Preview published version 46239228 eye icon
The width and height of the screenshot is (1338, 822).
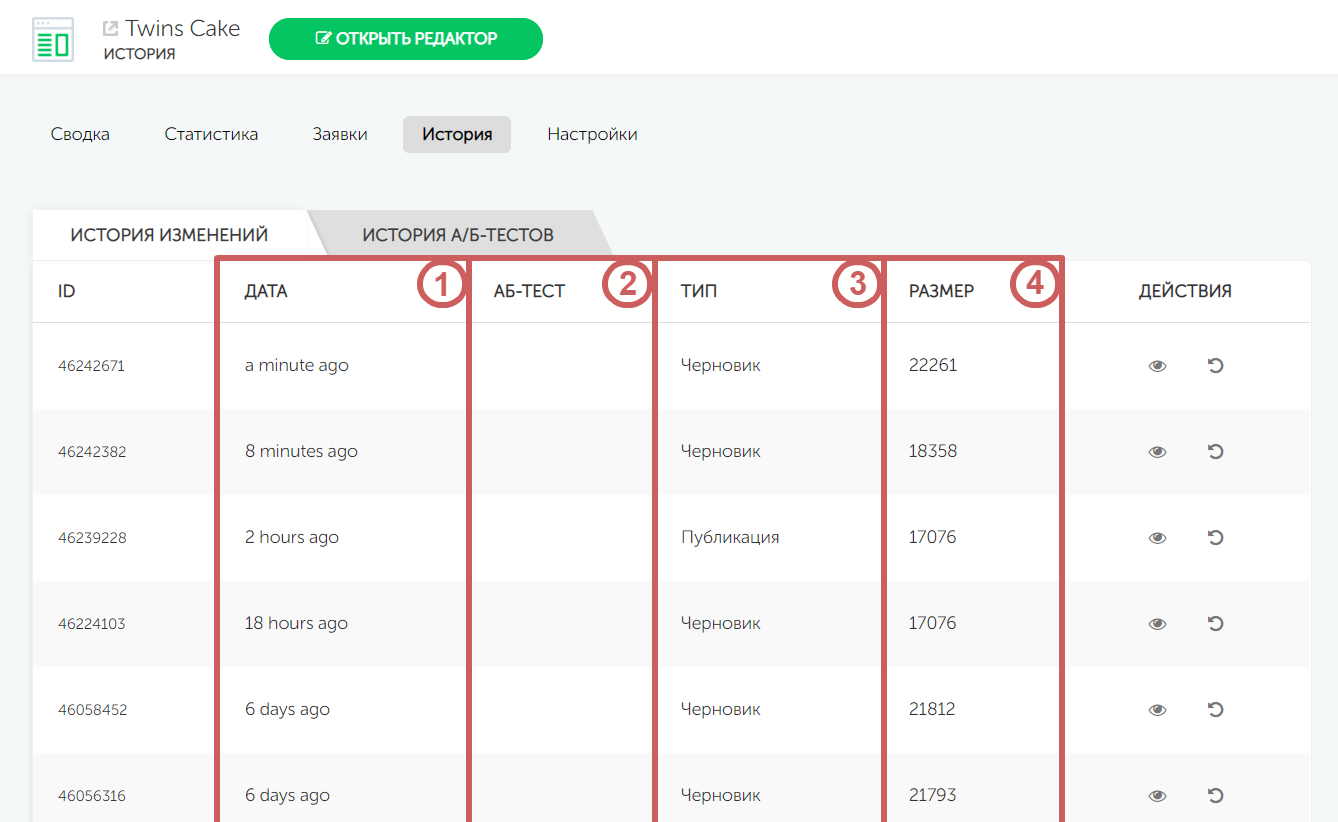(x=1157, y=538)
